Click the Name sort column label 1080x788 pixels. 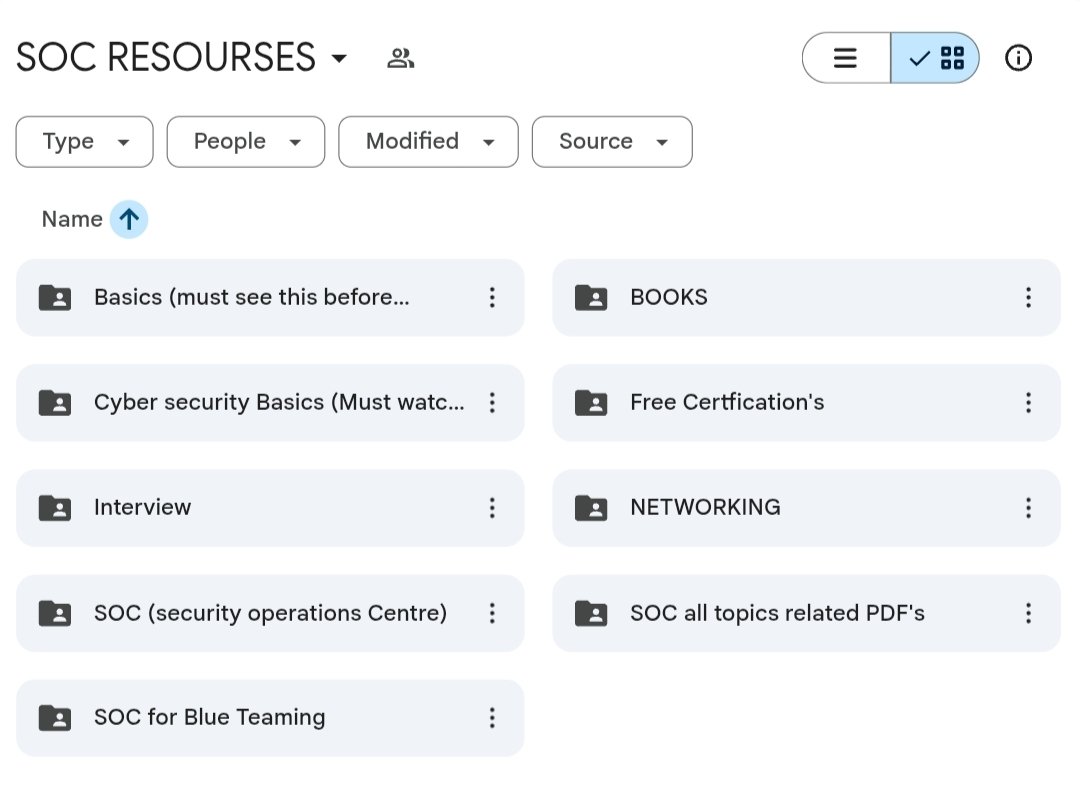[72, 219]
